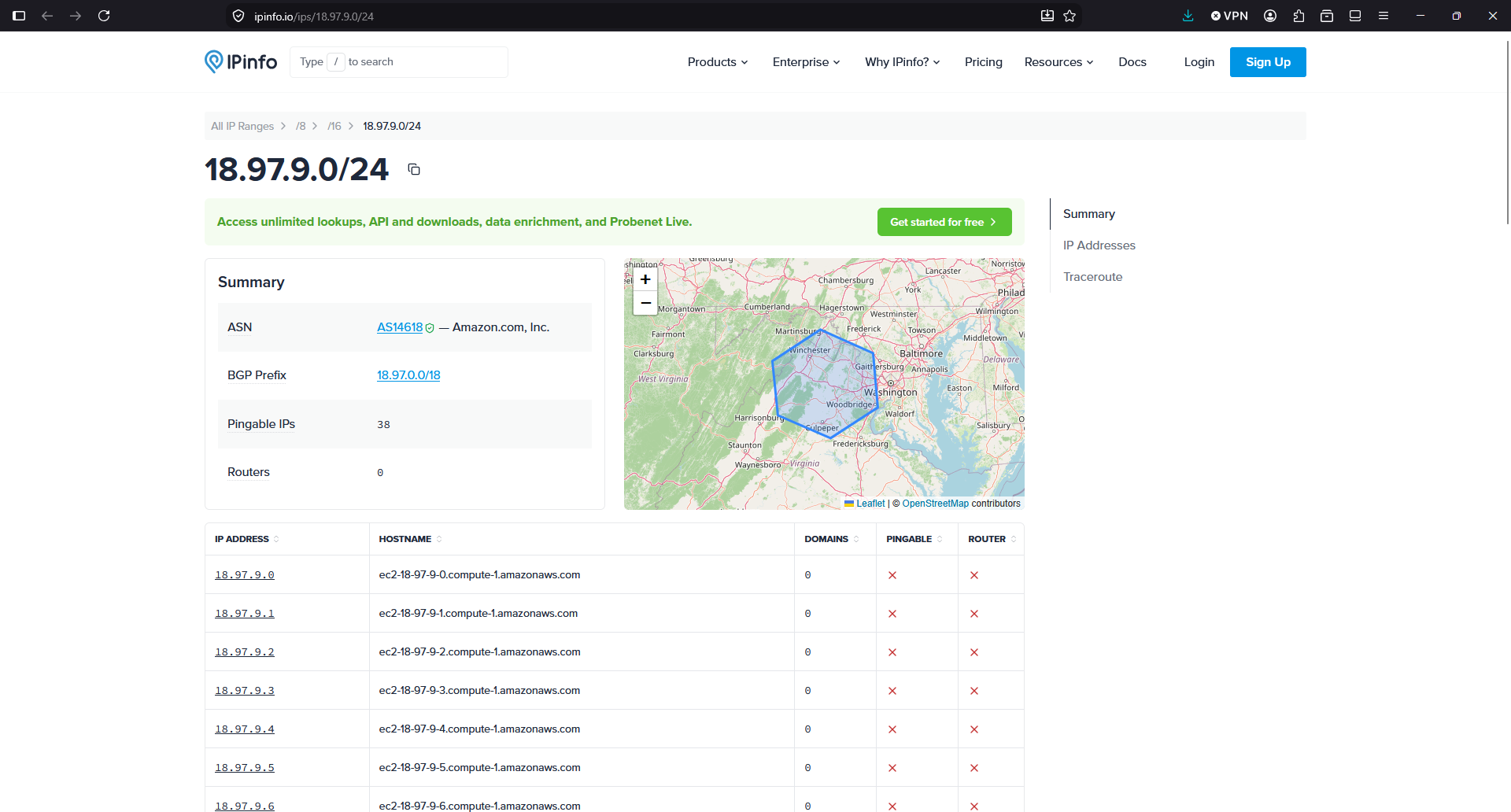The image size is (1511, 812).
Task: Click the Pingable IPs label
Action: [x=261, y=424]
